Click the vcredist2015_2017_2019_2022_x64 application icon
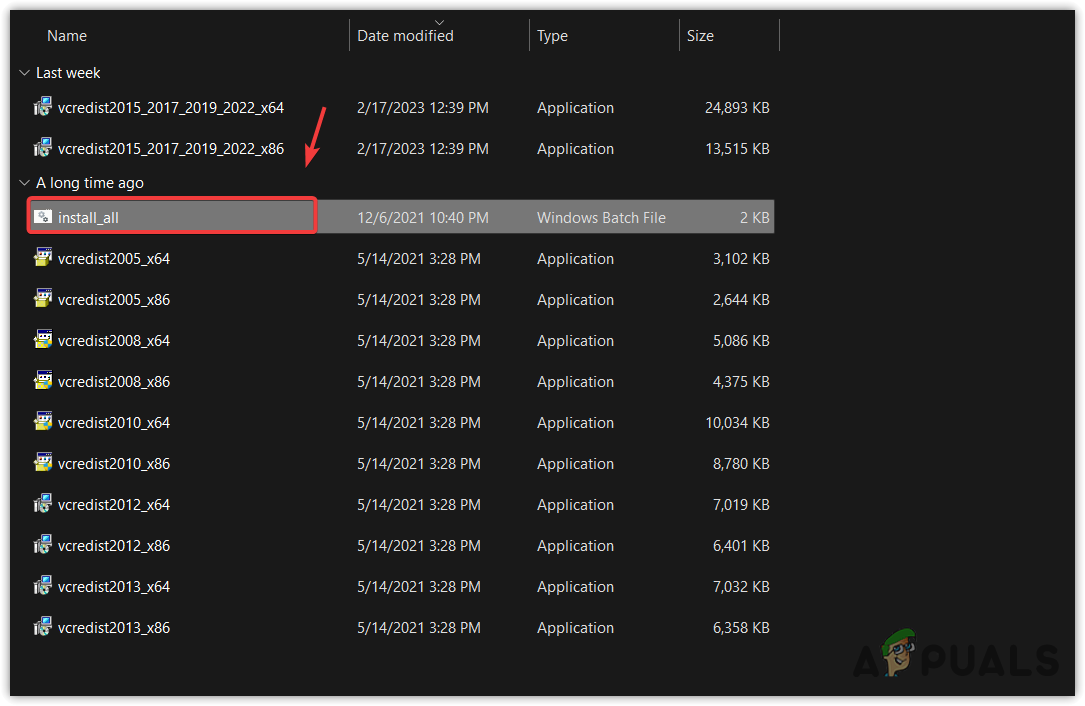1085x706 pixels. click(x=42, y=107)
